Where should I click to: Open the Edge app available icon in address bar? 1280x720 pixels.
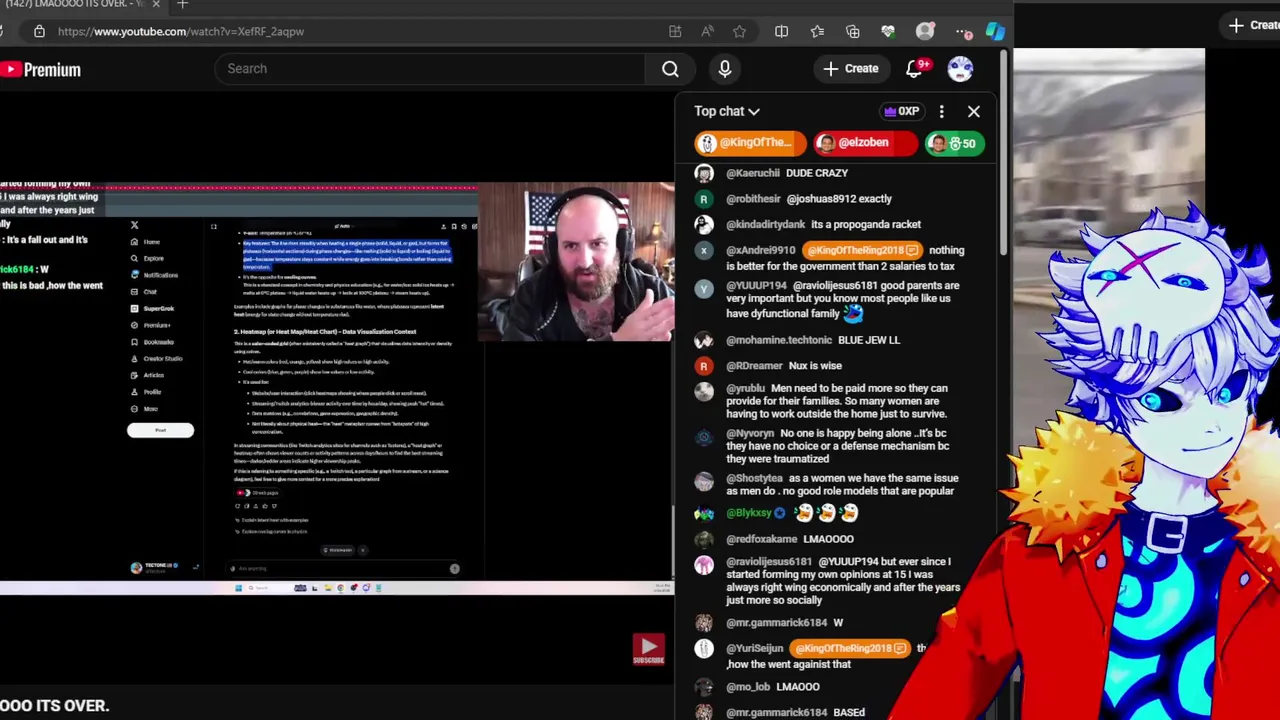point(675,31)
